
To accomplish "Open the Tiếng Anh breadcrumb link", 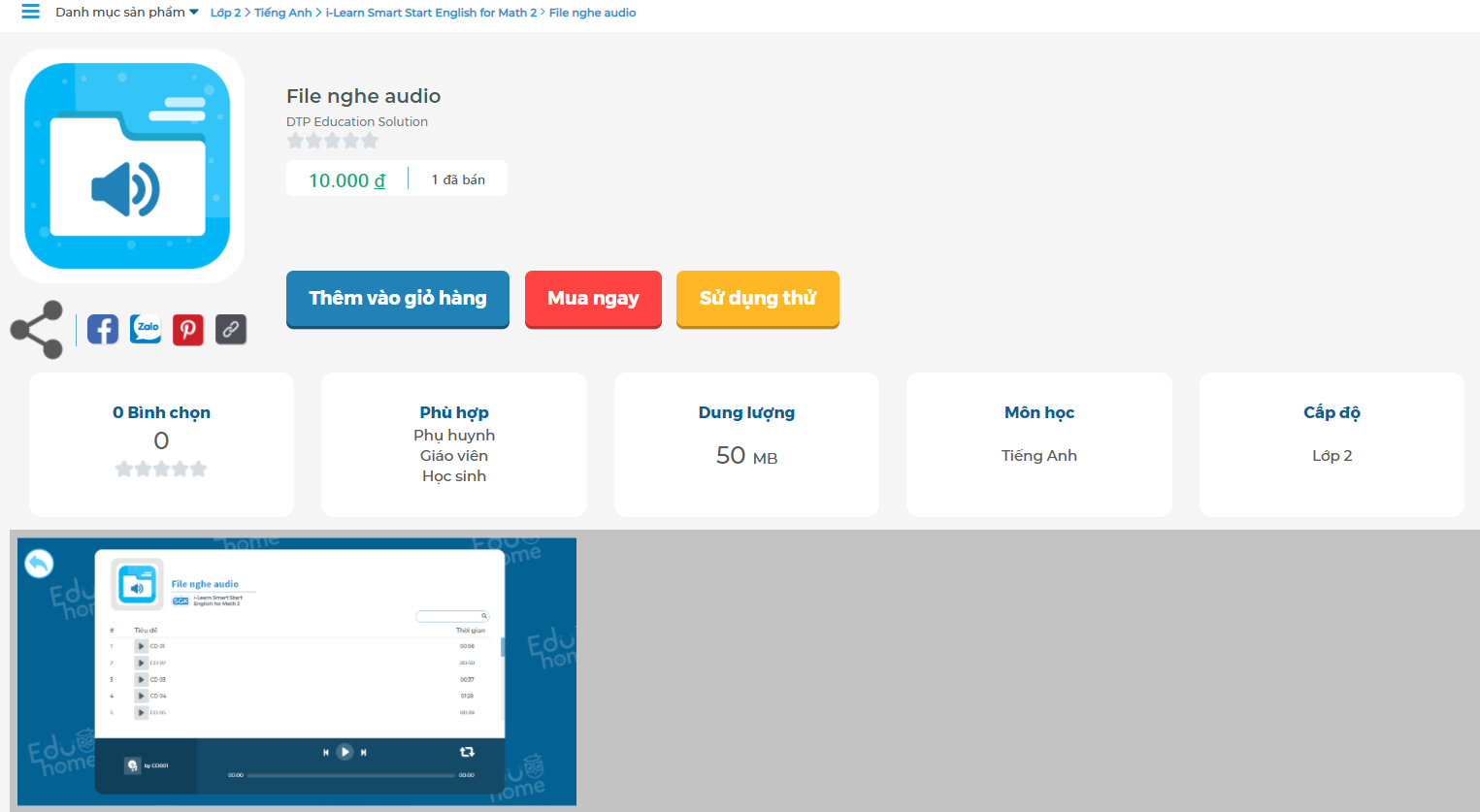I will [283, 13].
